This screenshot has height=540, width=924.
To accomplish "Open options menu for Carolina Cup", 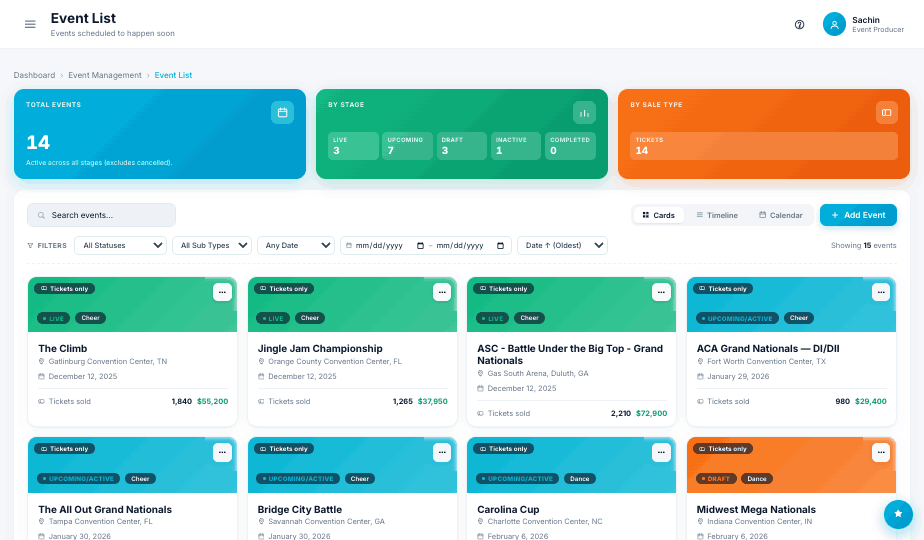I will coord(661,452).
